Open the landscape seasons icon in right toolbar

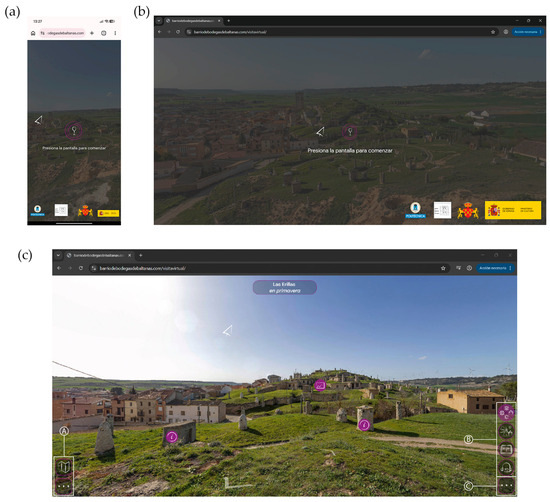(x=506, y=431)
